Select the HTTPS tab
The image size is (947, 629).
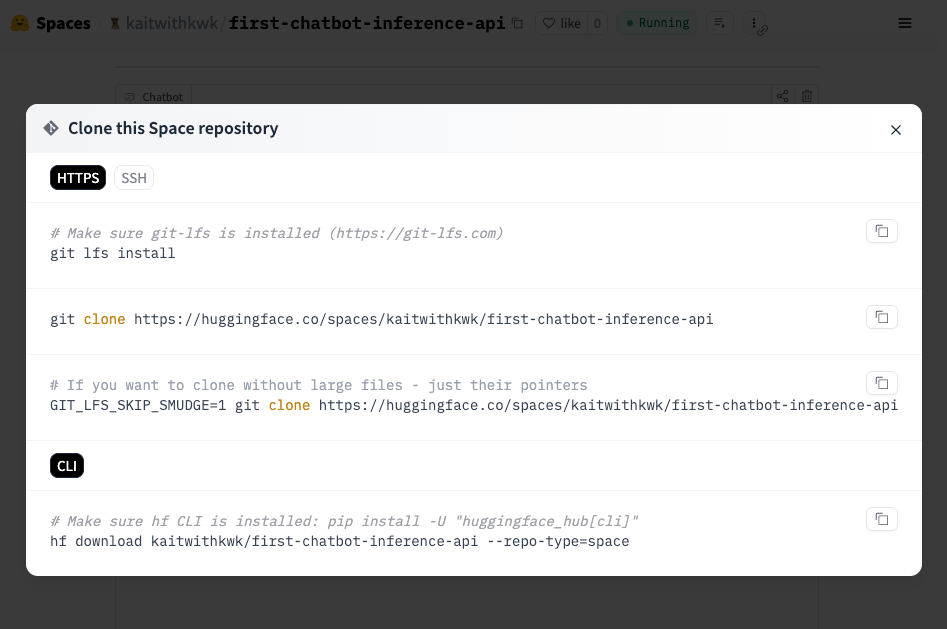[x=78, y=178]
